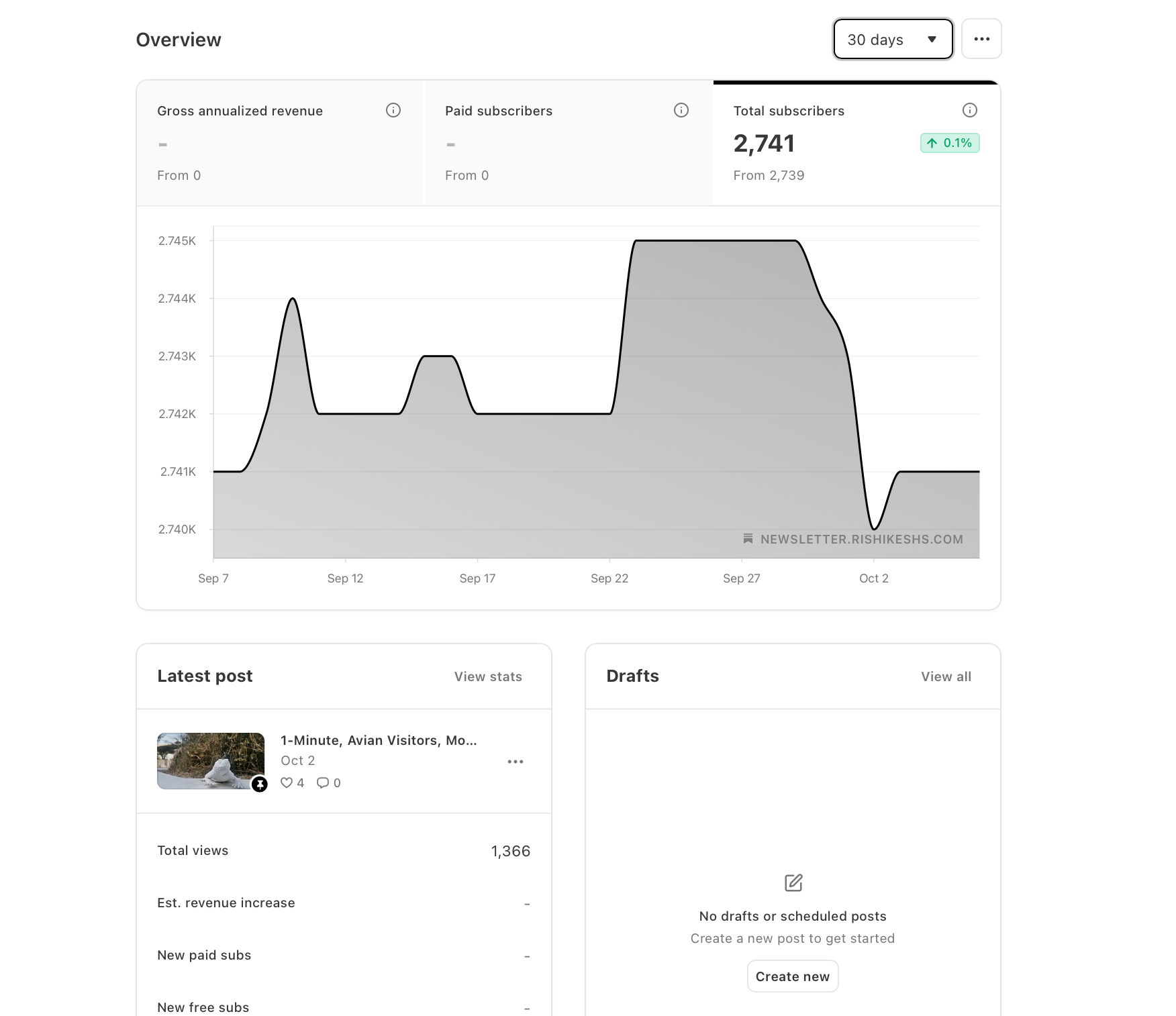Select the Gross annualized revenue tab
Image resolution: width=1176 pixels, height=1016 pixels.
pyautogui.click(x=281, y=143)
